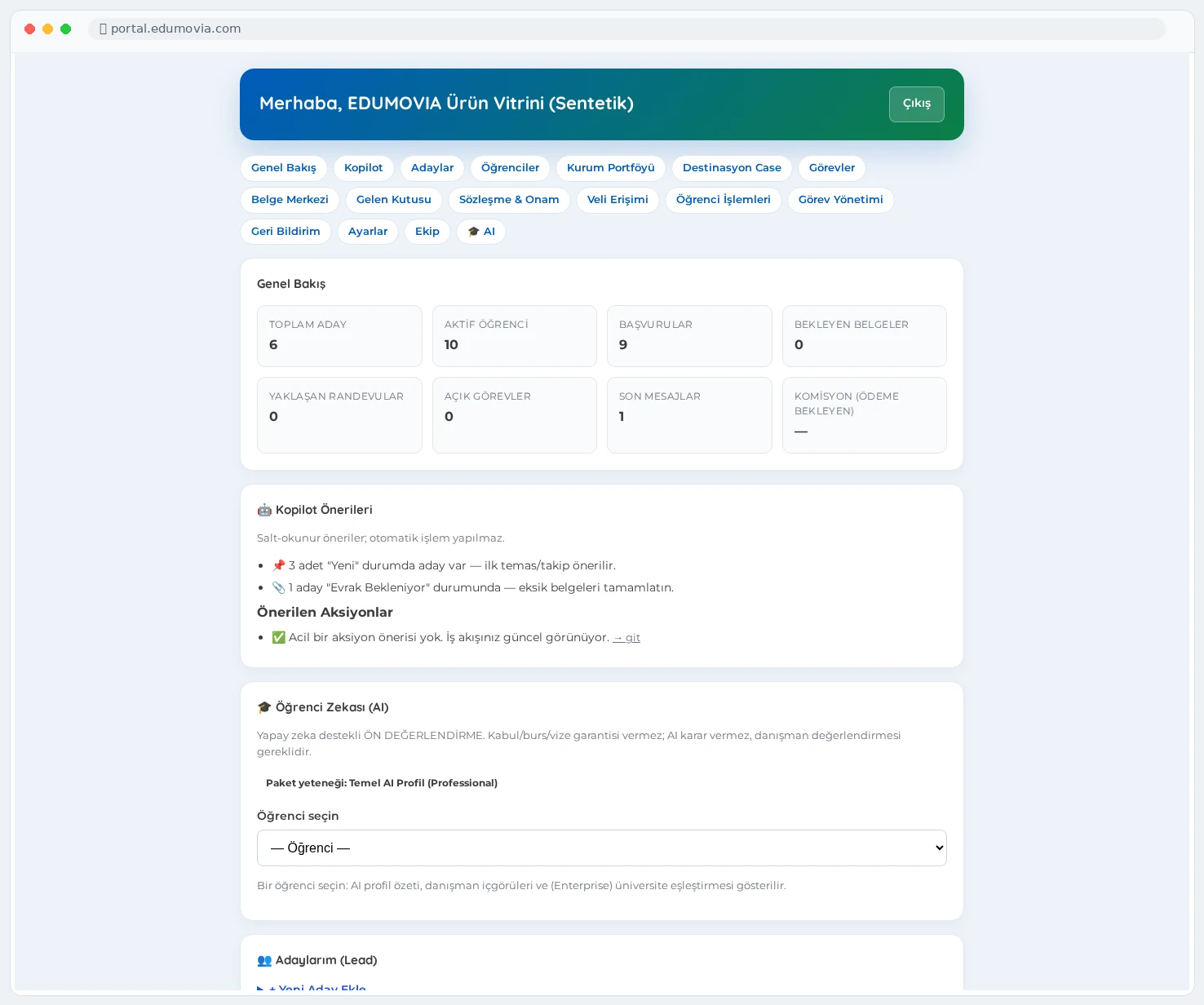
Task: Click the Son Mesajlar card
Action: (x=689, y=415)
